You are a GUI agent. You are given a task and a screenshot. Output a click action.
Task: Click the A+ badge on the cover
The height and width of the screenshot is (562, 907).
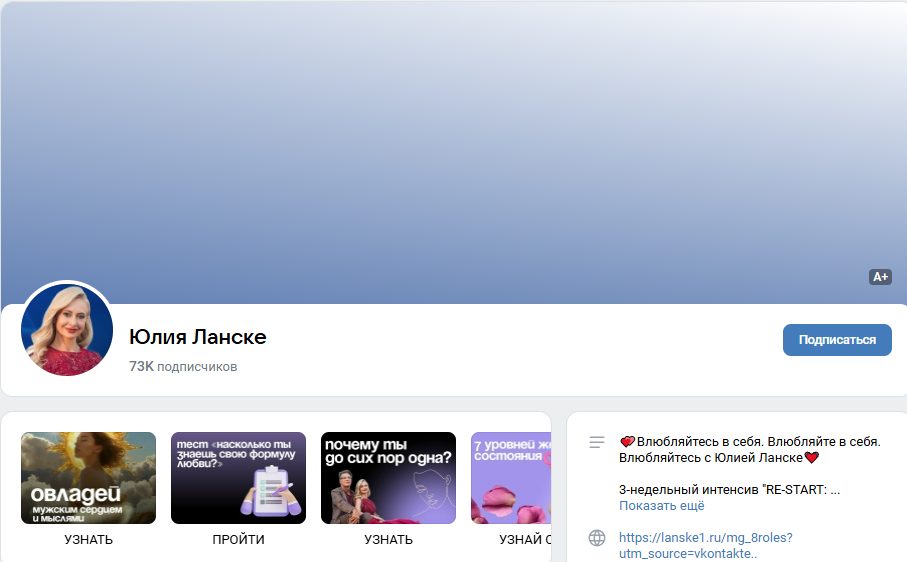(x=880, y=277)
